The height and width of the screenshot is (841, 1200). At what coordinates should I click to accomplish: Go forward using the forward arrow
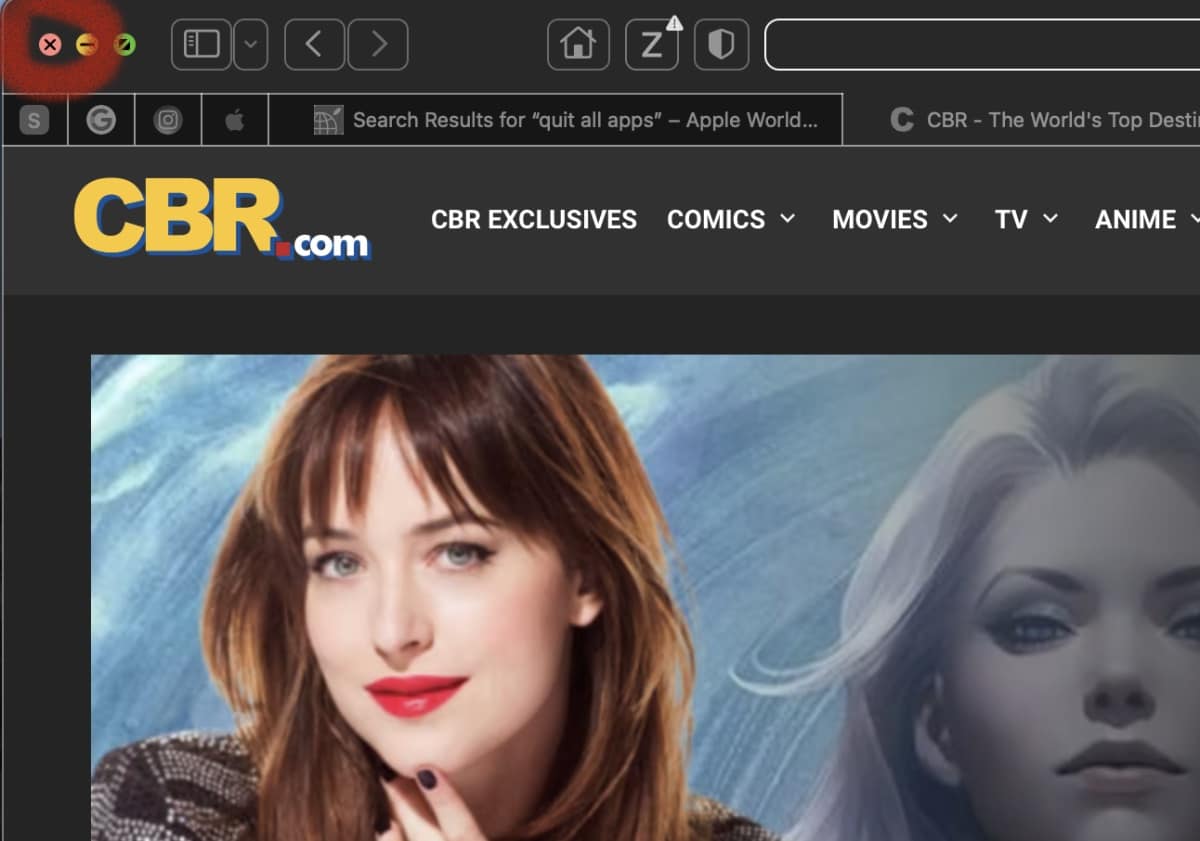[x=378, y=45]
